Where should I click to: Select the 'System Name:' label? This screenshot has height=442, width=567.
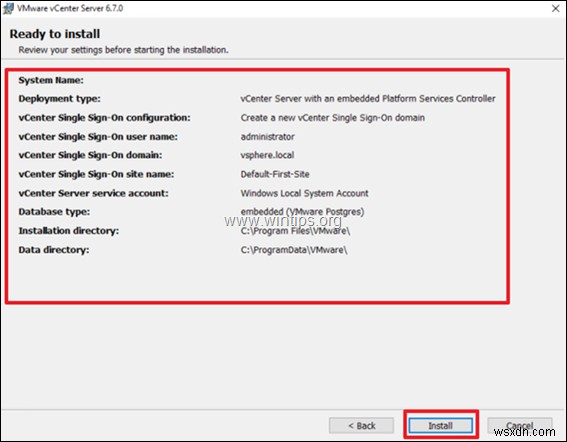click(51, 80)
